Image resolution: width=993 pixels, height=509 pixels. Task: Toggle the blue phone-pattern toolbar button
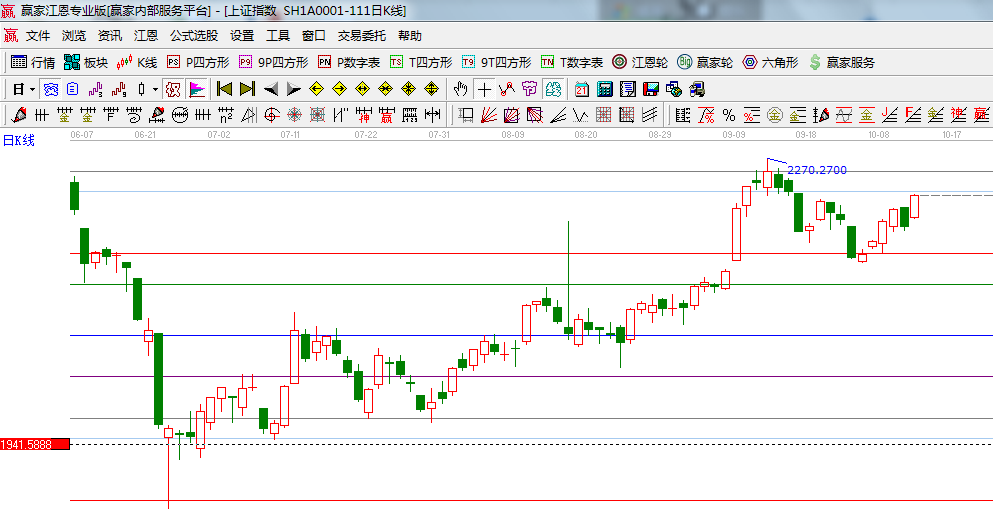click(49, 89)
